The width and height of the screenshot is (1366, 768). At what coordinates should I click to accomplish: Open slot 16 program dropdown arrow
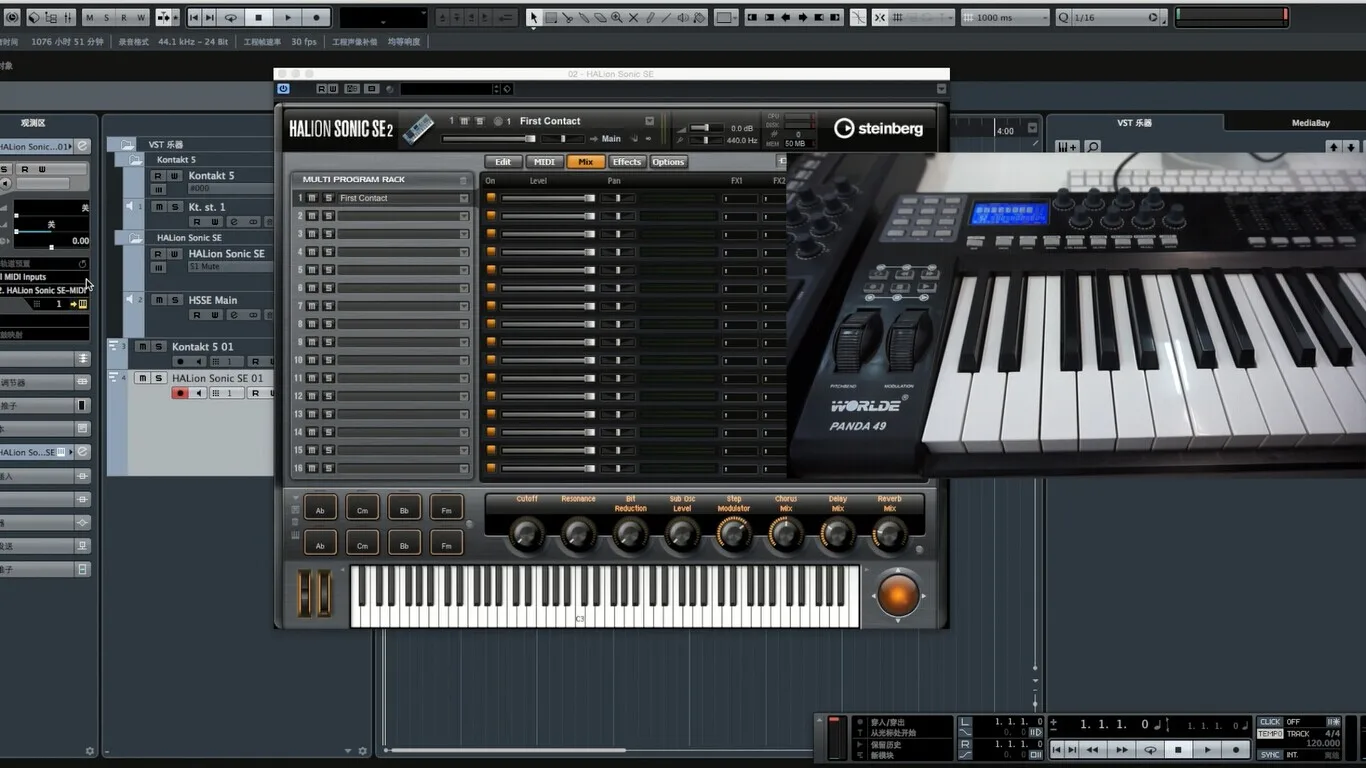tap(464, 468)
